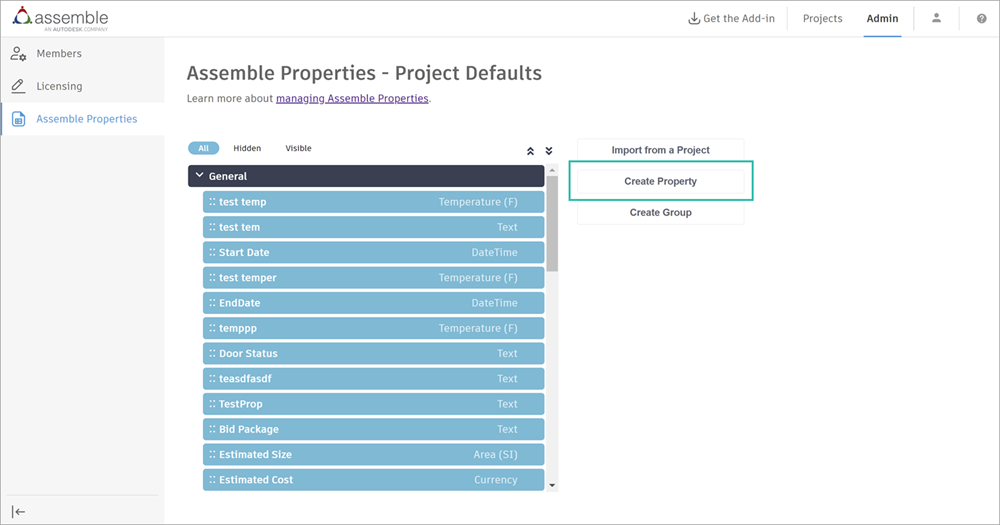The width and height of the screenshot is (1000, 525).
Task: Show only Hidden properties
Action: pyautogui.click(x=247, y=148)
